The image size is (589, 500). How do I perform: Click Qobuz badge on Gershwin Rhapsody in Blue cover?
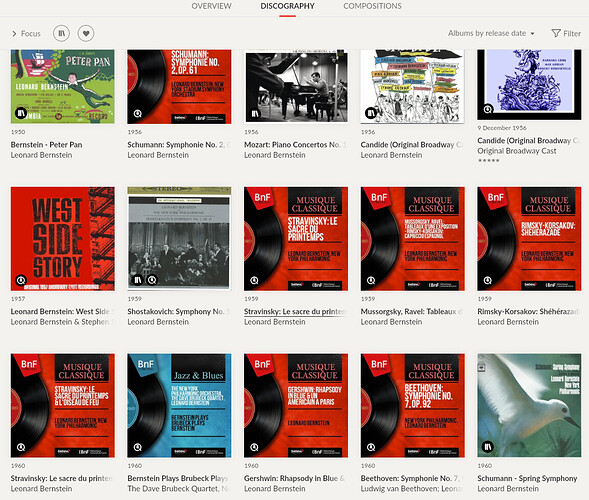(254, 447)
